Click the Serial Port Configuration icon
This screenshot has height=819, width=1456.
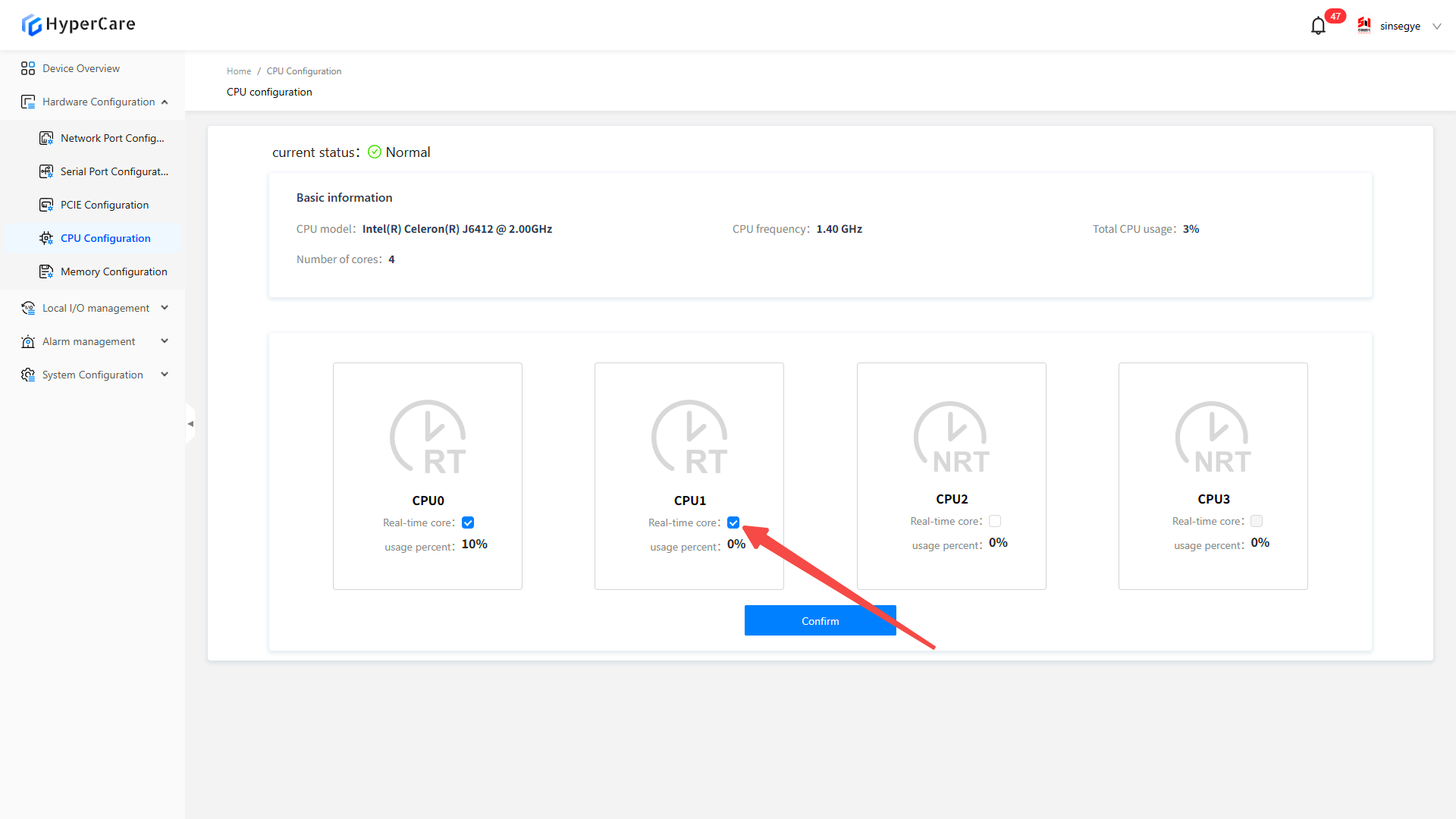[x=46, y=171]
